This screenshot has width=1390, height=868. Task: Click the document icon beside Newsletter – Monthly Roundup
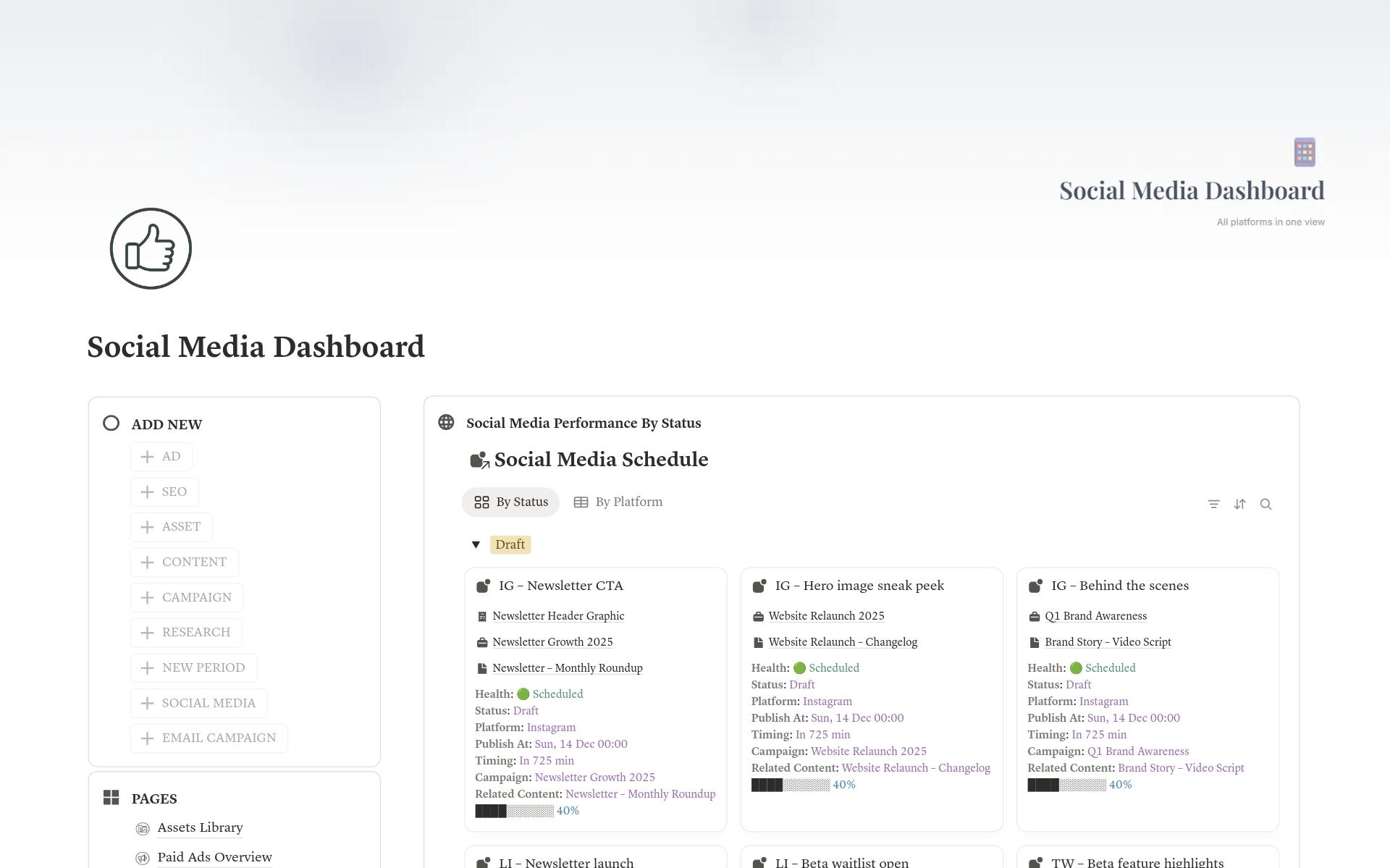[x=482, y=669]
